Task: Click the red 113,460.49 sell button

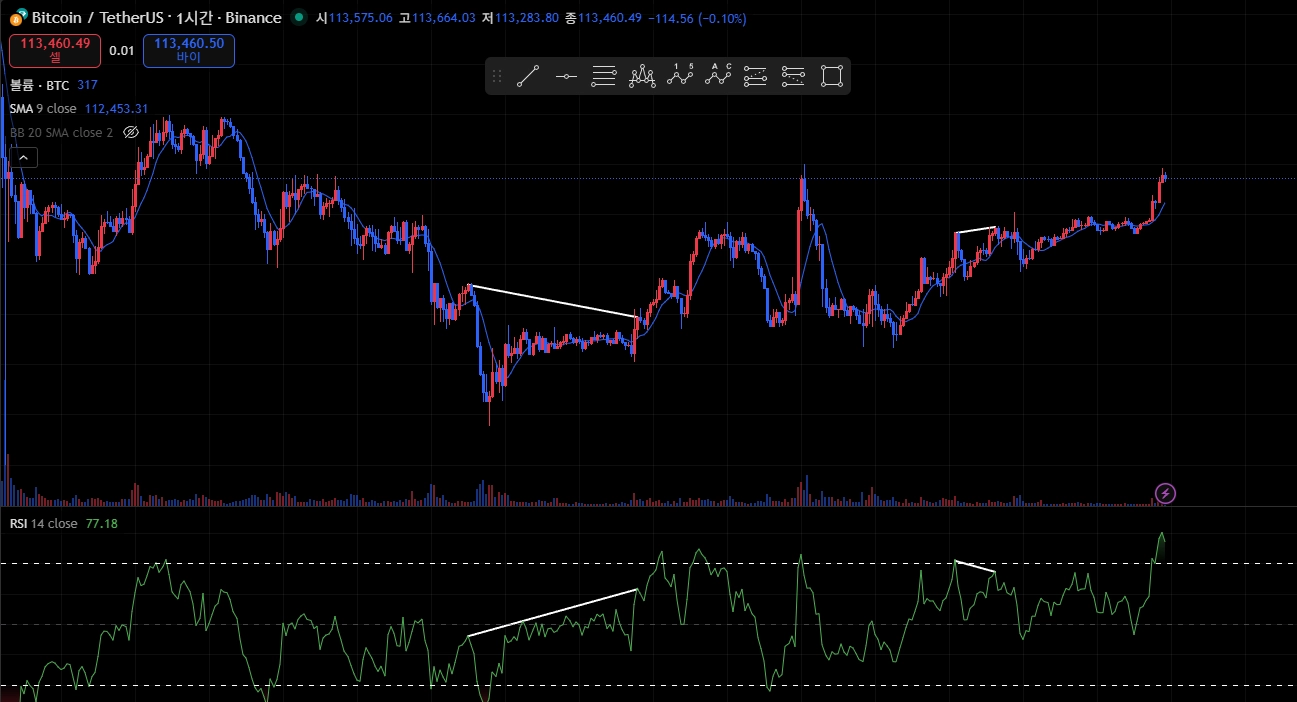Action: point(55,50)
